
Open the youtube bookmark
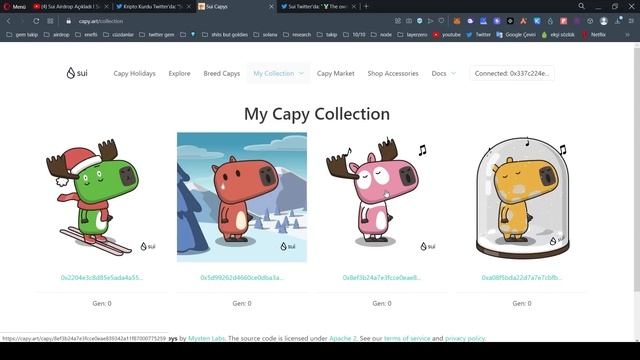(447, 35)
